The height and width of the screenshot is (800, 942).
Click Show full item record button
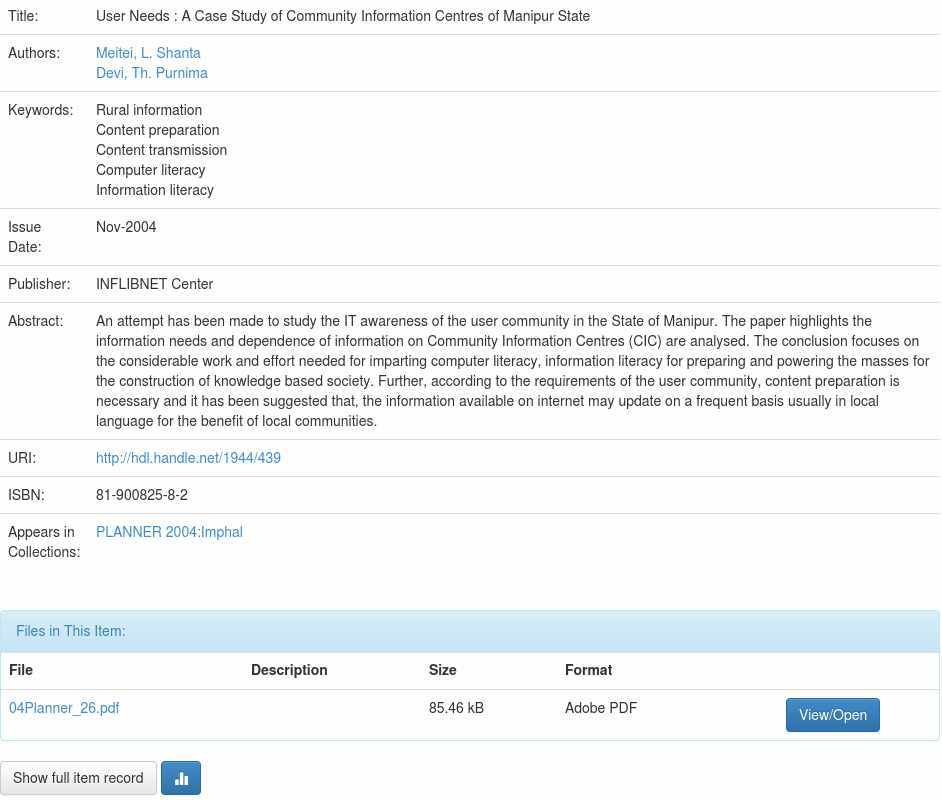(78, 778)
